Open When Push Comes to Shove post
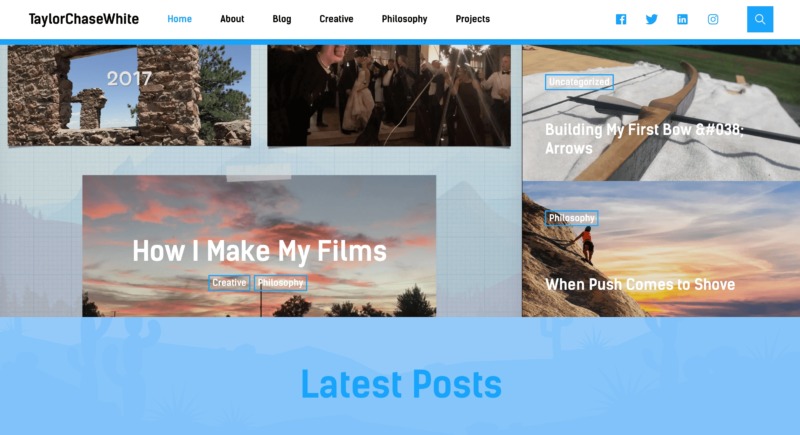 [x=640, y=284]
